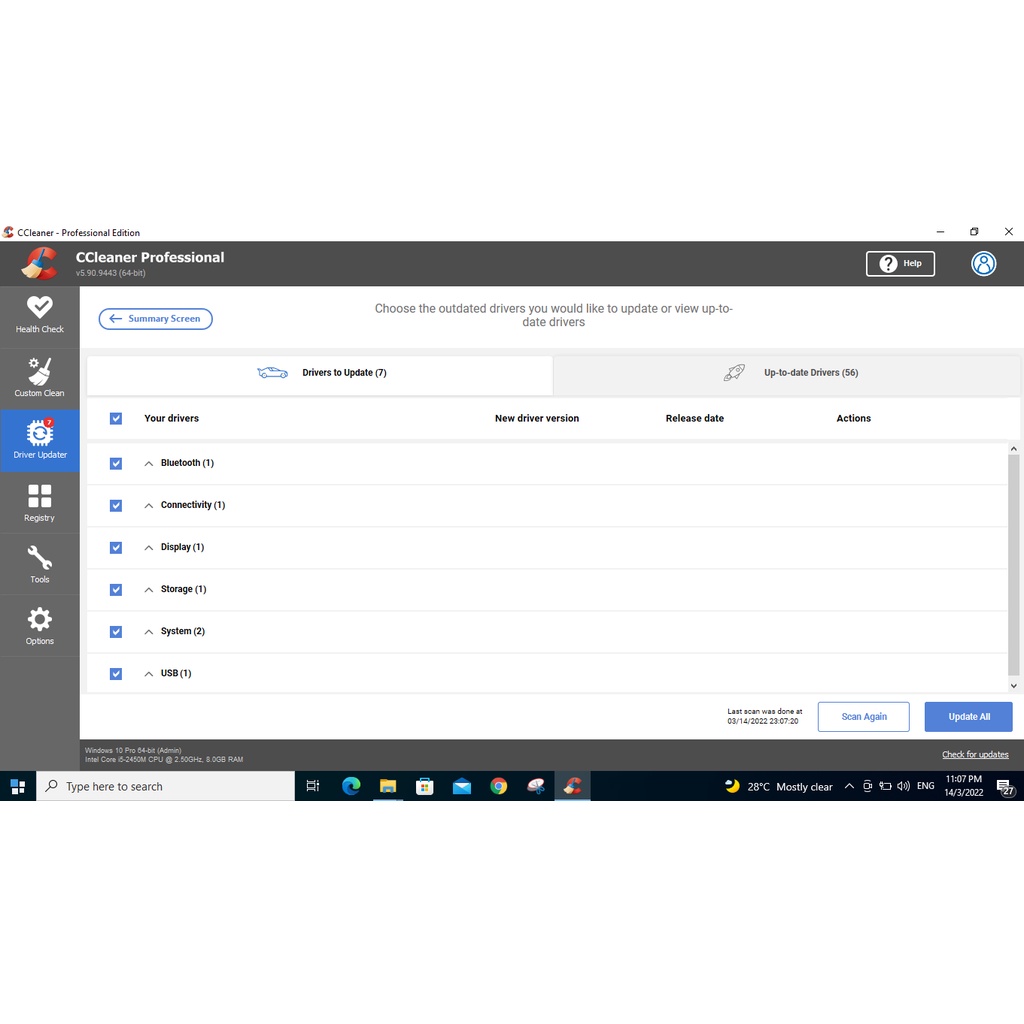Uncheck the Bluetooth drivers checkbox

(116, 464)
